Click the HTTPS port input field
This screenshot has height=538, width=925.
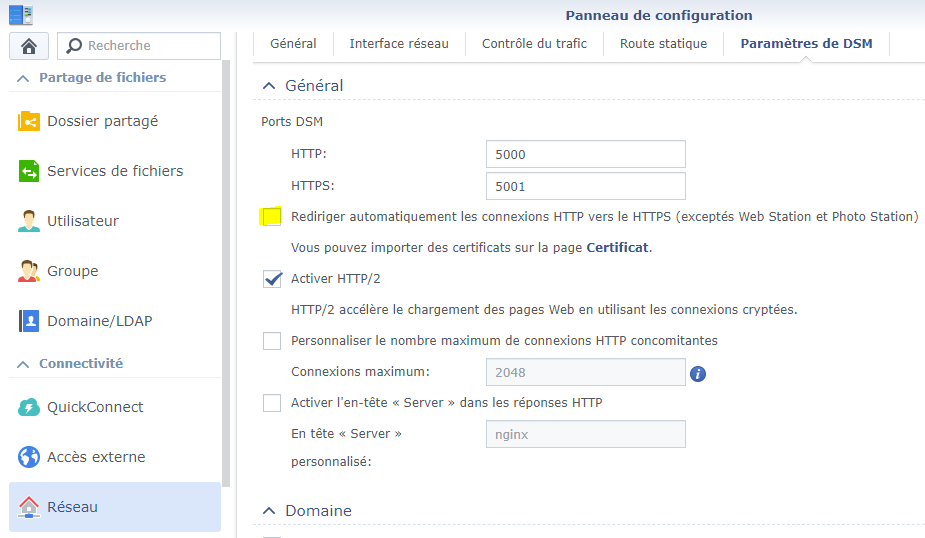[585, 186]
